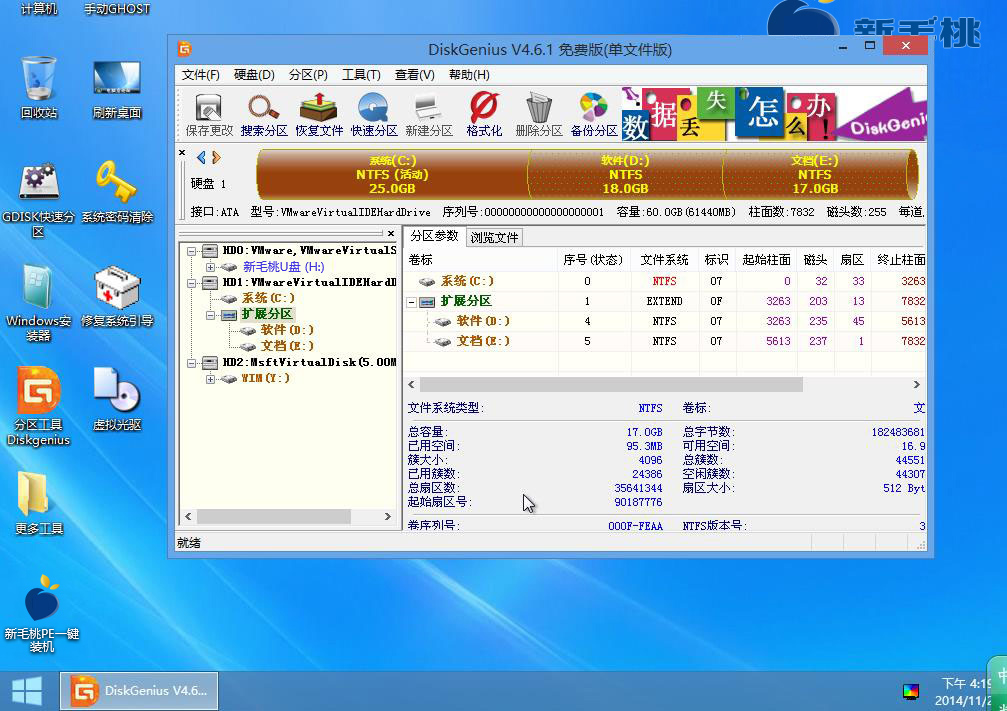Open the 文件(F) menu
The image size is (1007, 711).
pos(200,75)
